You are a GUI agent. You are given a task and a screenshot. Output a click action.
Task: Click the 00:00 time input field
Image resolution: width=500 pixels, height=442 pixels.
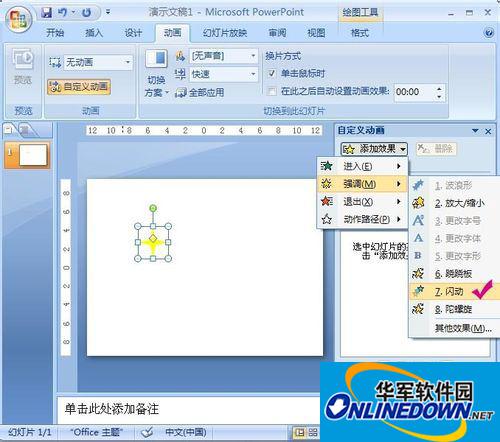click(414, 92)
